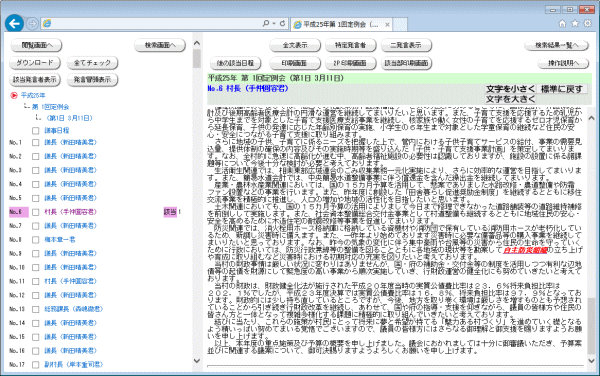The width and height of the screenshot is (600, 376).
Task: Click the 該当部印刷画面 button
Action: pyautogui.click(x=406, y=63)
